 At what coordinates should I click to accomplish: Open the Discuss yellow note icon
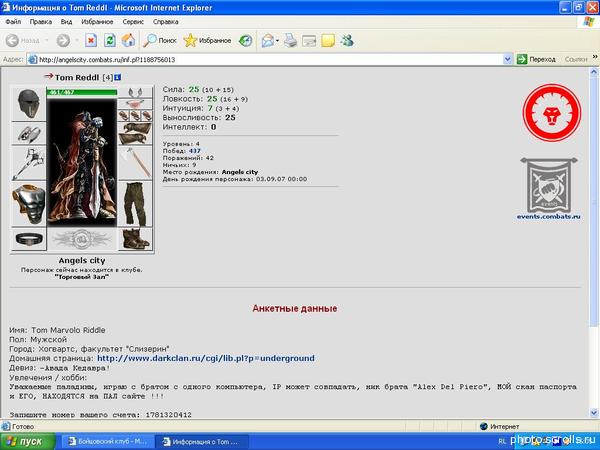(328, 40)
